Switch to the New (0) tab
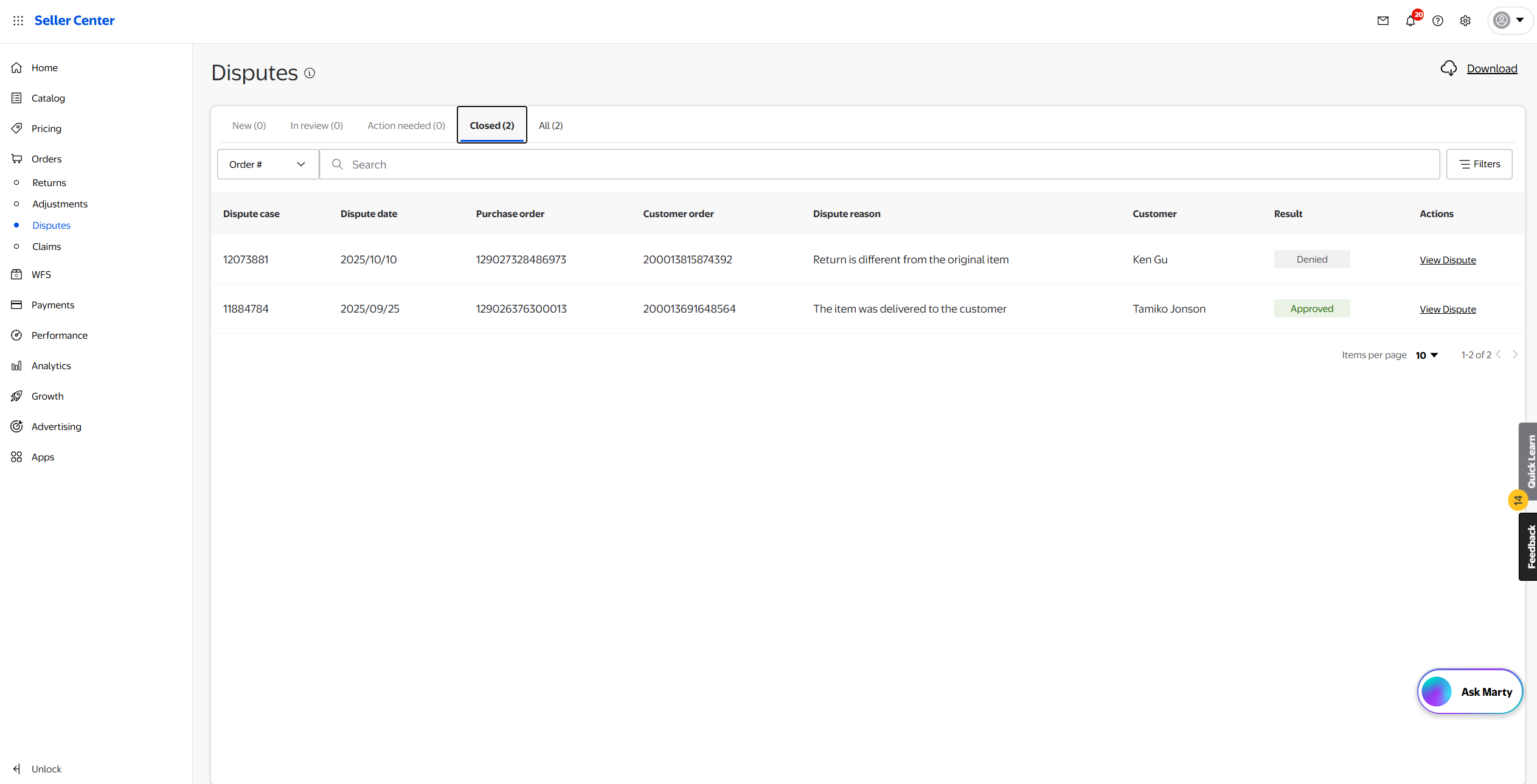This screenshot has height=784, width=1537. 249,125
